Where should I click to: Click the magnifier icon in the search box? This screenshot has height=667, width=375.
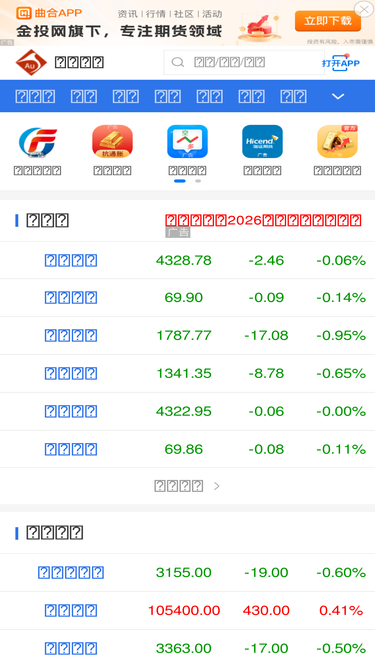(178, 63)
